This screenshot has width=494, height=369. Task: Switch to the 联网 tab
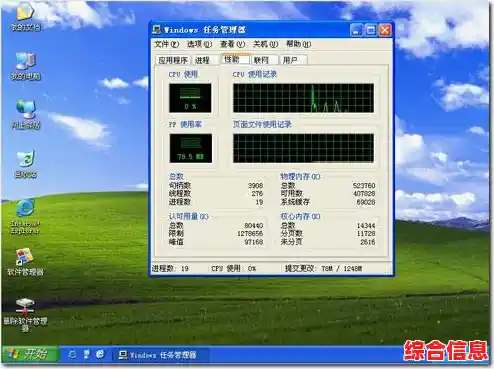264,60
